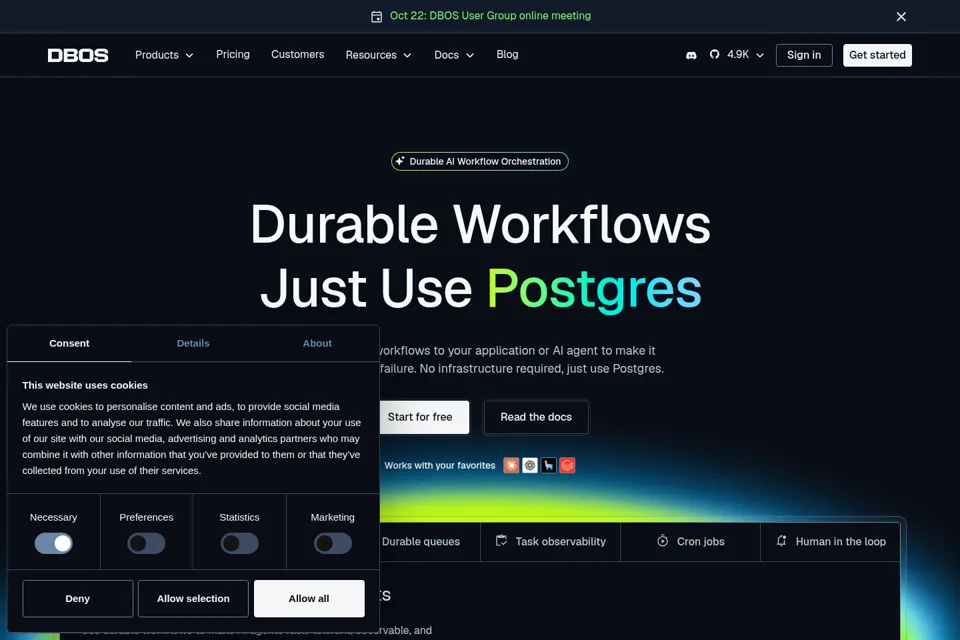Open the Discord icon link

coord(691,55)
